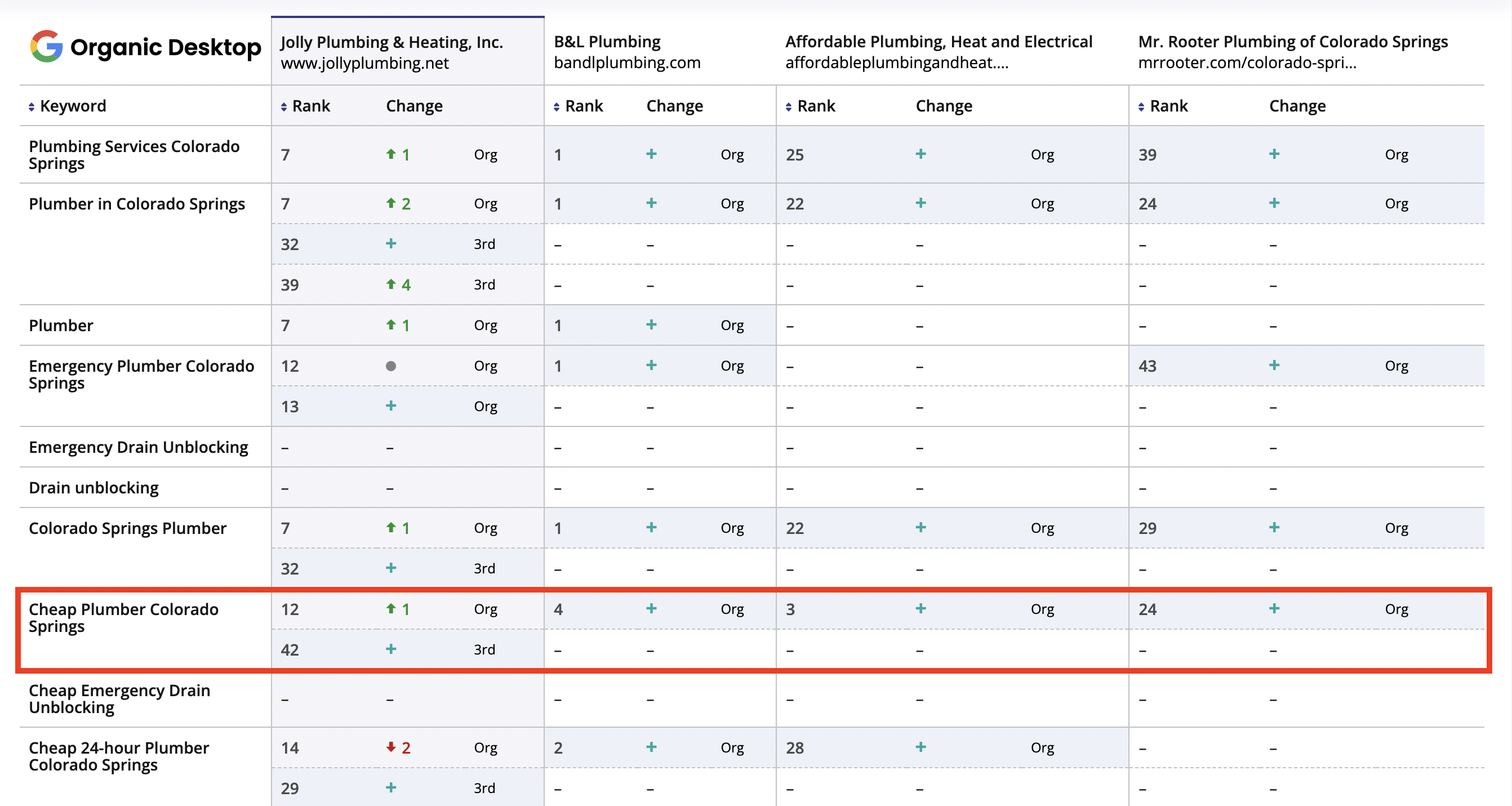Open B&L Plumbing bandlplumbing.com header

click(627, 52)
